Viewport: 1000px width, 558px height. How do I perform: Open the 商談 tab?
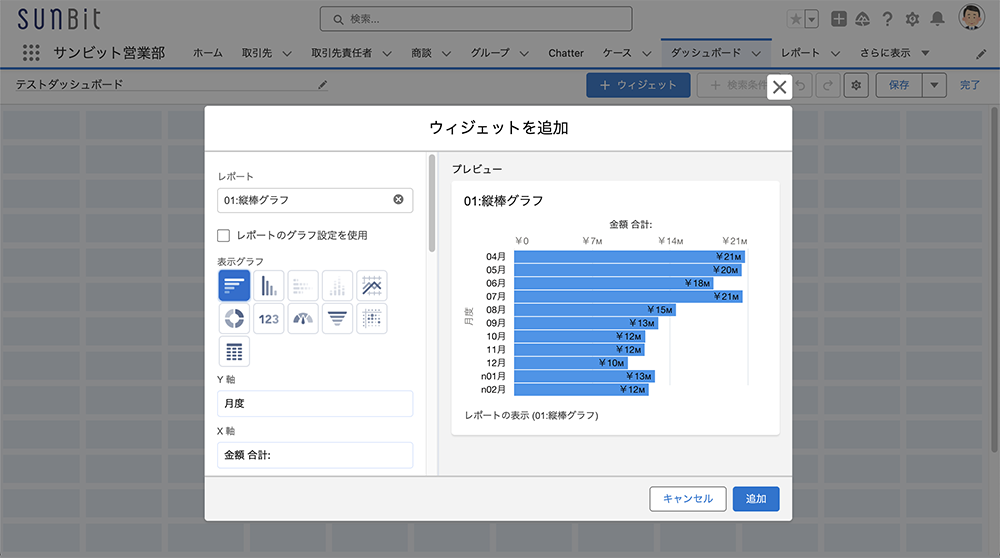click(x=422, y=53)
